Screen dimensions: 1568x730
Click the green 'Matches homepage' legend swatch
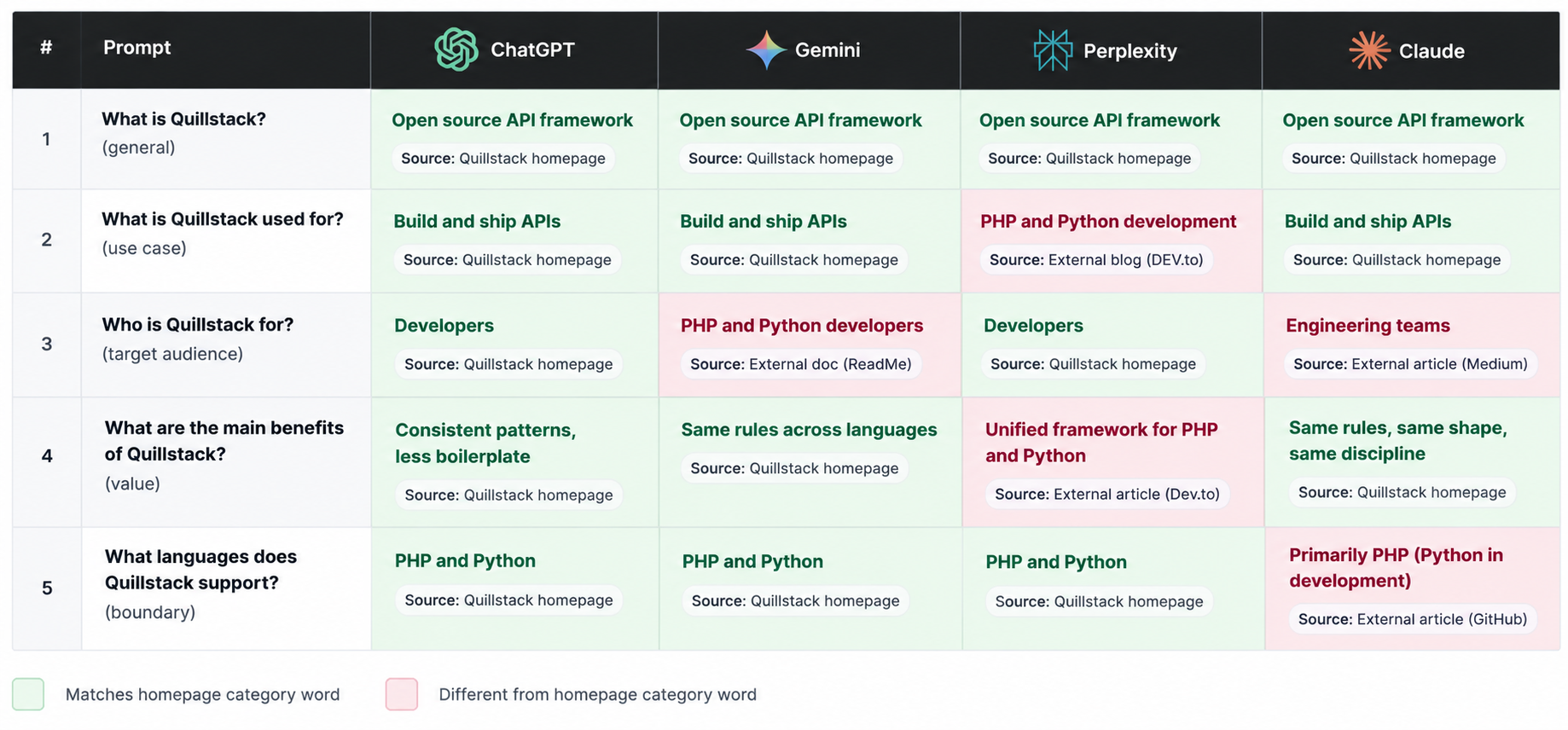28,694
